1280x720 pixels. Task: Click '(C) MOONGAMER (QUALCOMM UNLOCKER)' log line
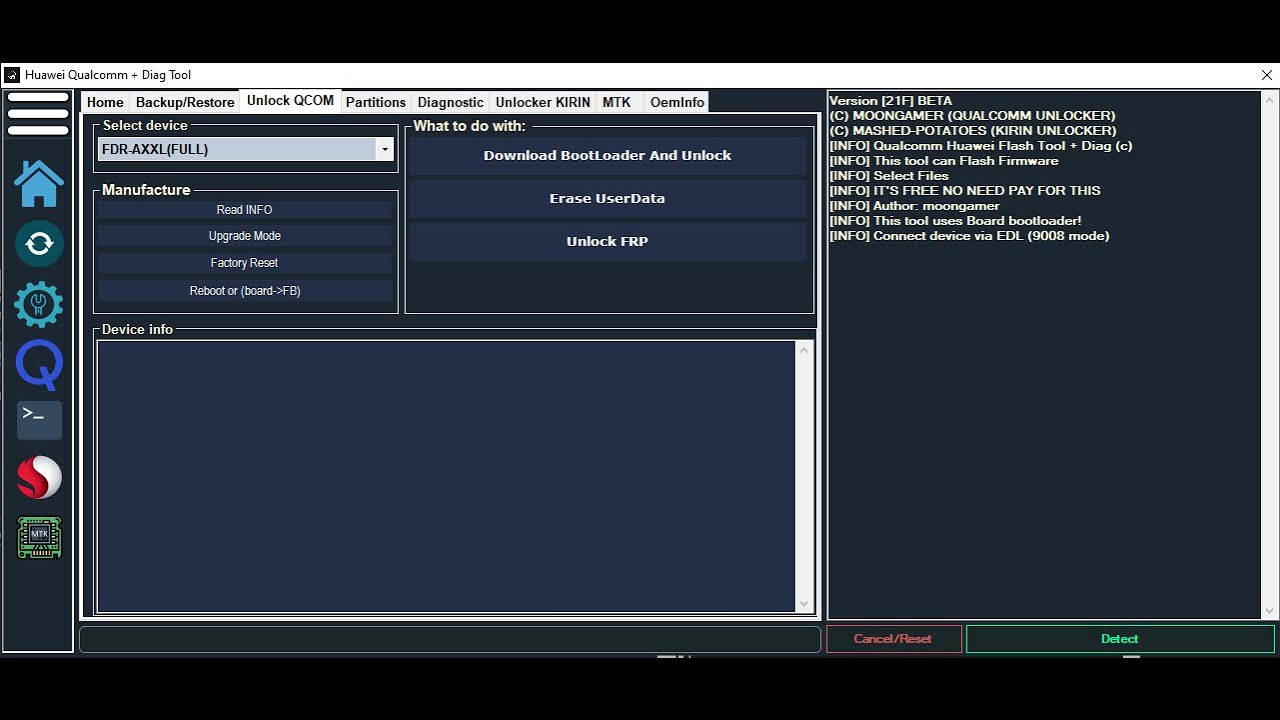[x=972, y=116]
